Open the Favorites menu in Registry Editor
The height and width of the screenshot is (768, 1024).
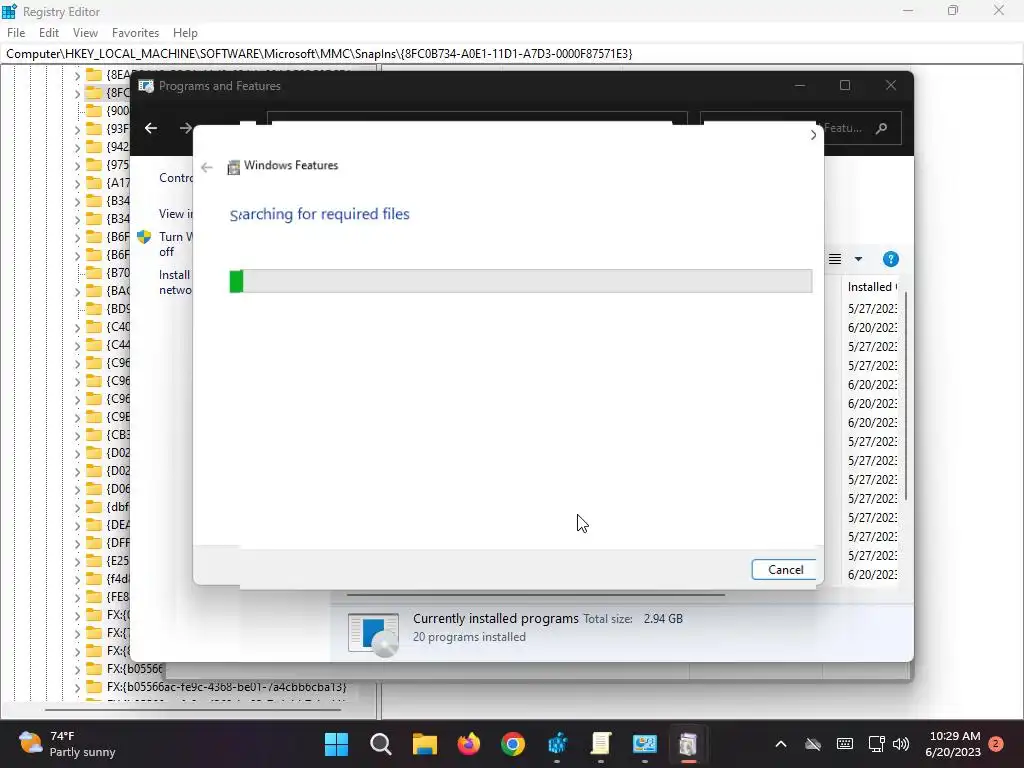click(x=135, y=33)
